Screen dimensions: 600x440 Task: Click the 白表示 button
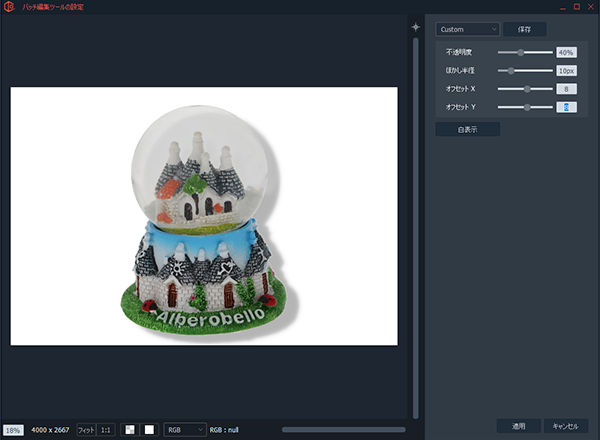[x=467, y=129]
